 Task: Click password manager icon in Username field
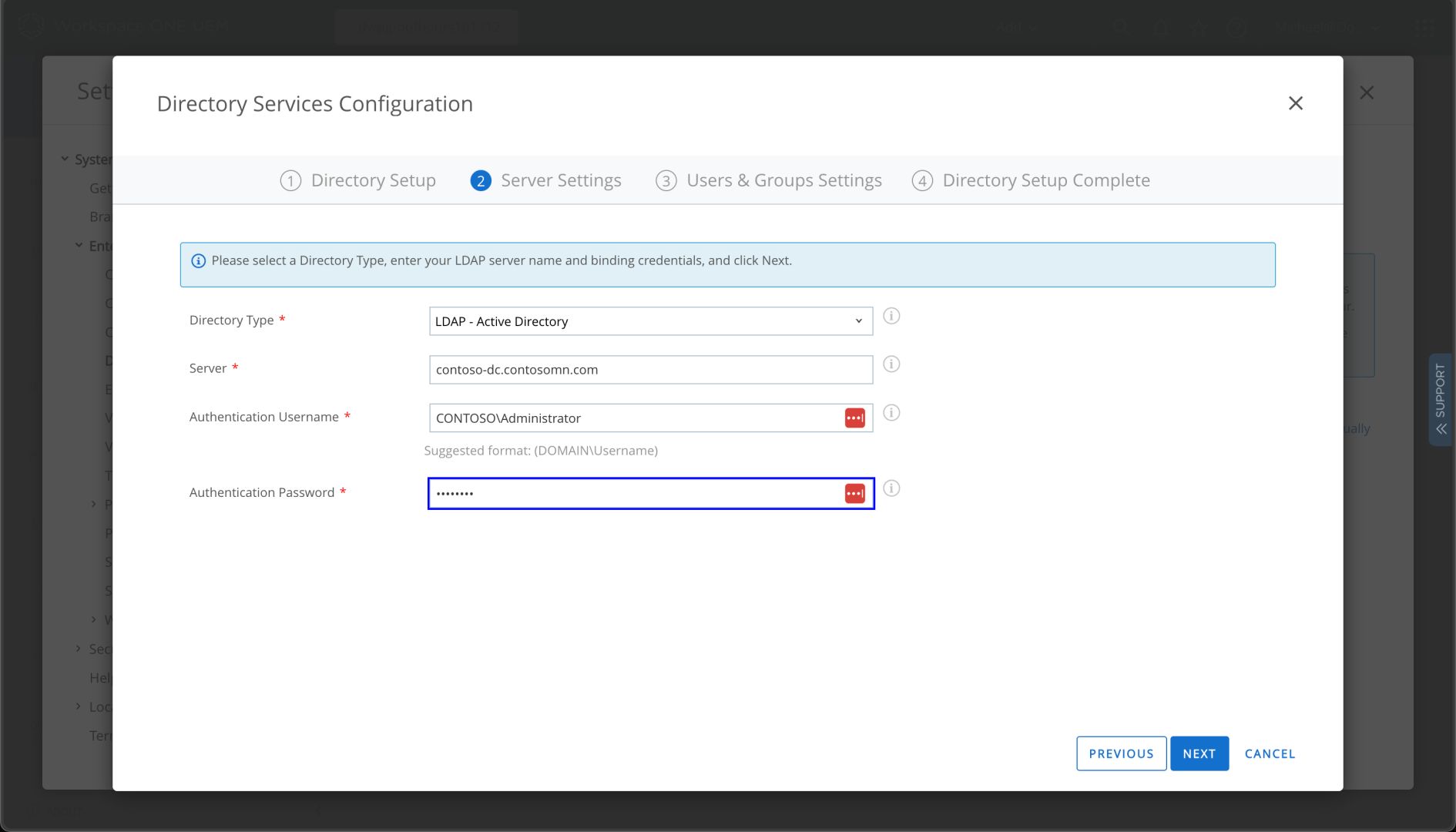coord(855,418)
